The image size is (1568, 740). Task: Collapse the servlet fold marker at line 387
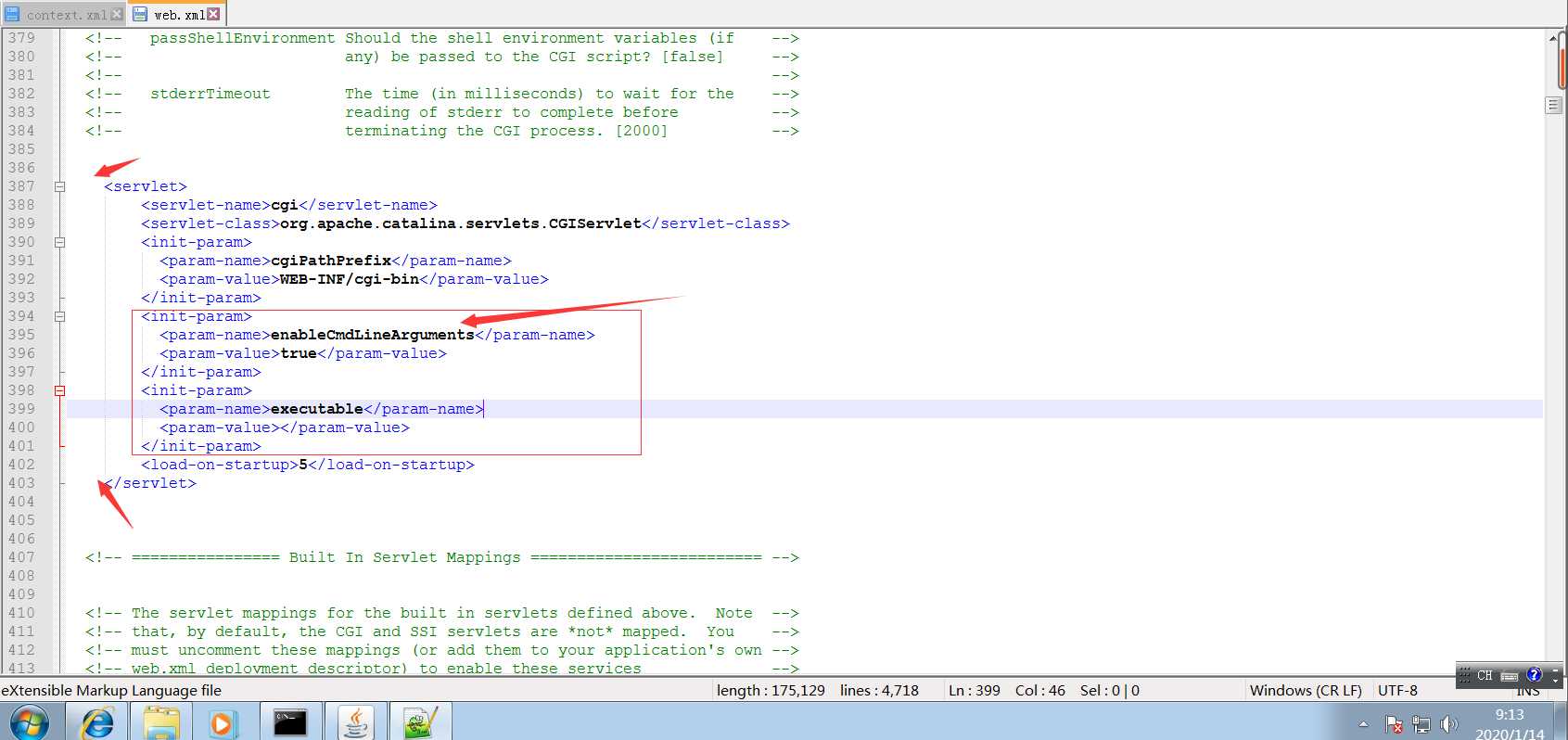coord(59,186)
